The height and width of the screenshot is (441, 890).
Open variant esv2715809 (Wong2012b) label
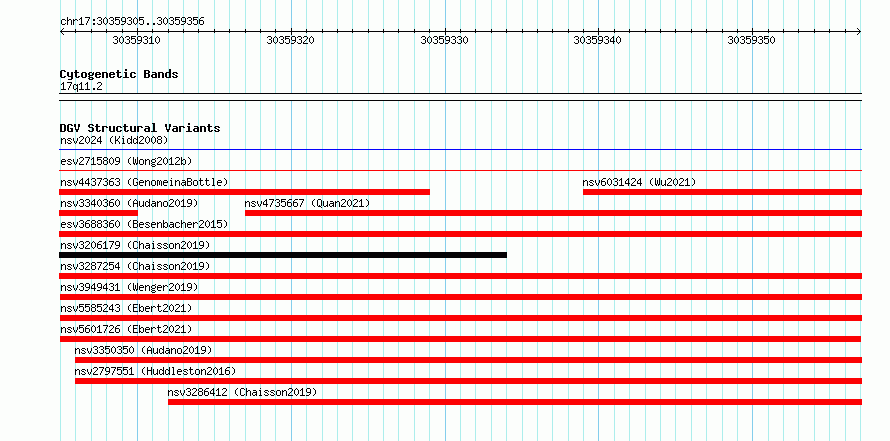click(126, 161)
